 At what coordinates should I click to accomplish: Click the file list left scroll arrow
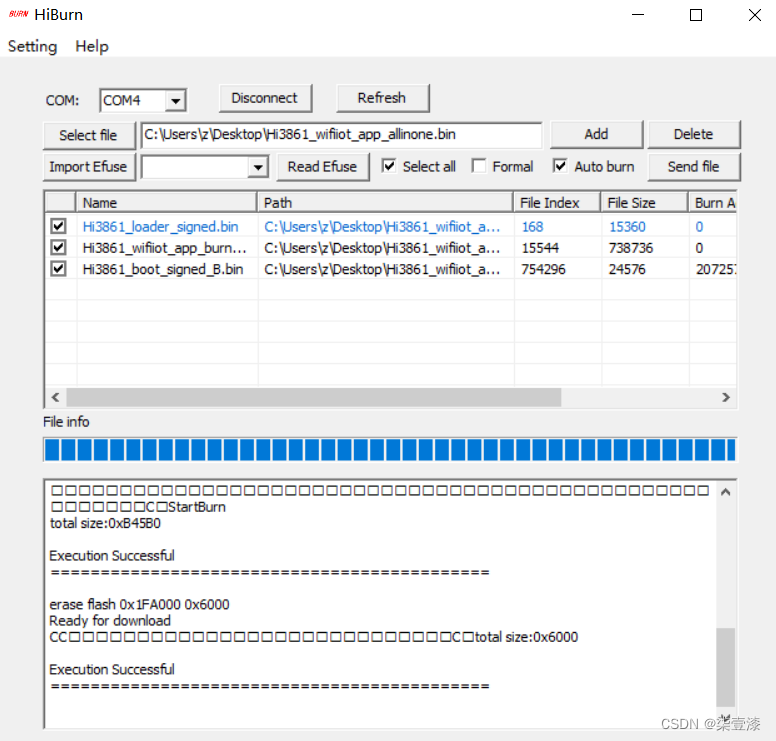(x=55, y=397)
